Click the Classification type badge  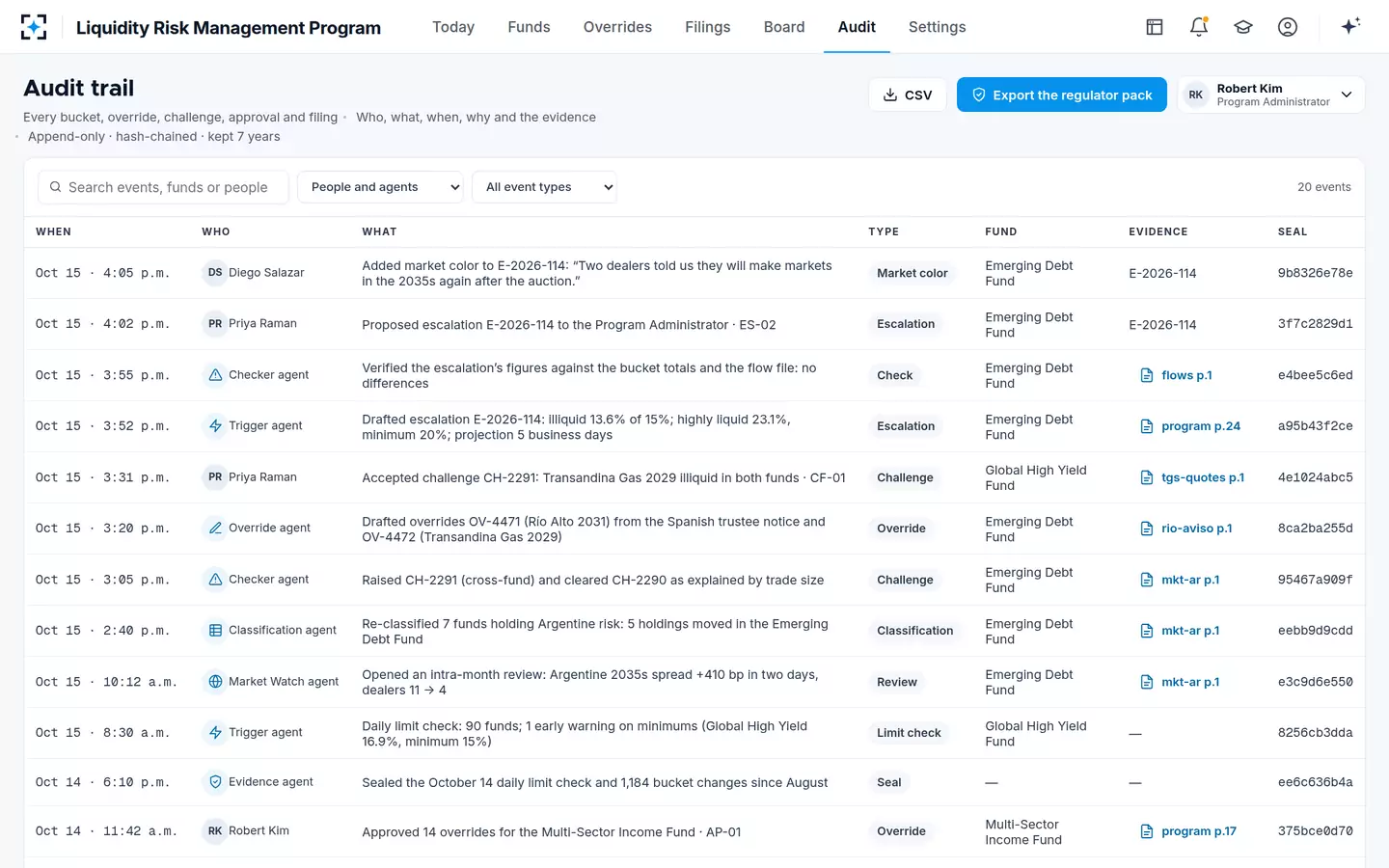(x=914, y=631)
